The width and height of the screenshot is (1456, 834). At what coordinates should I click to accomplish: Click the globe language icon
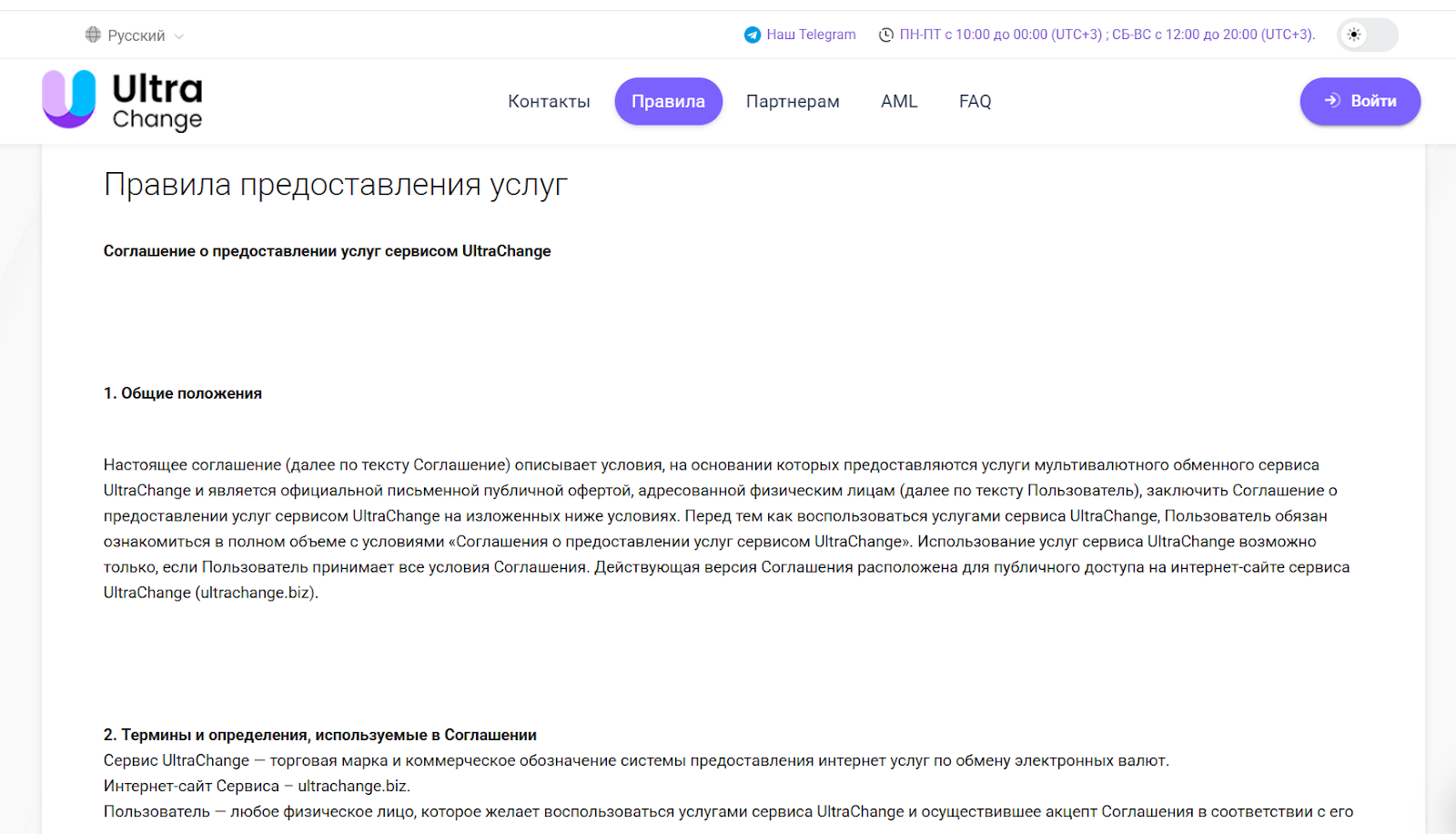pyautogui.click(x=93, y=35)
